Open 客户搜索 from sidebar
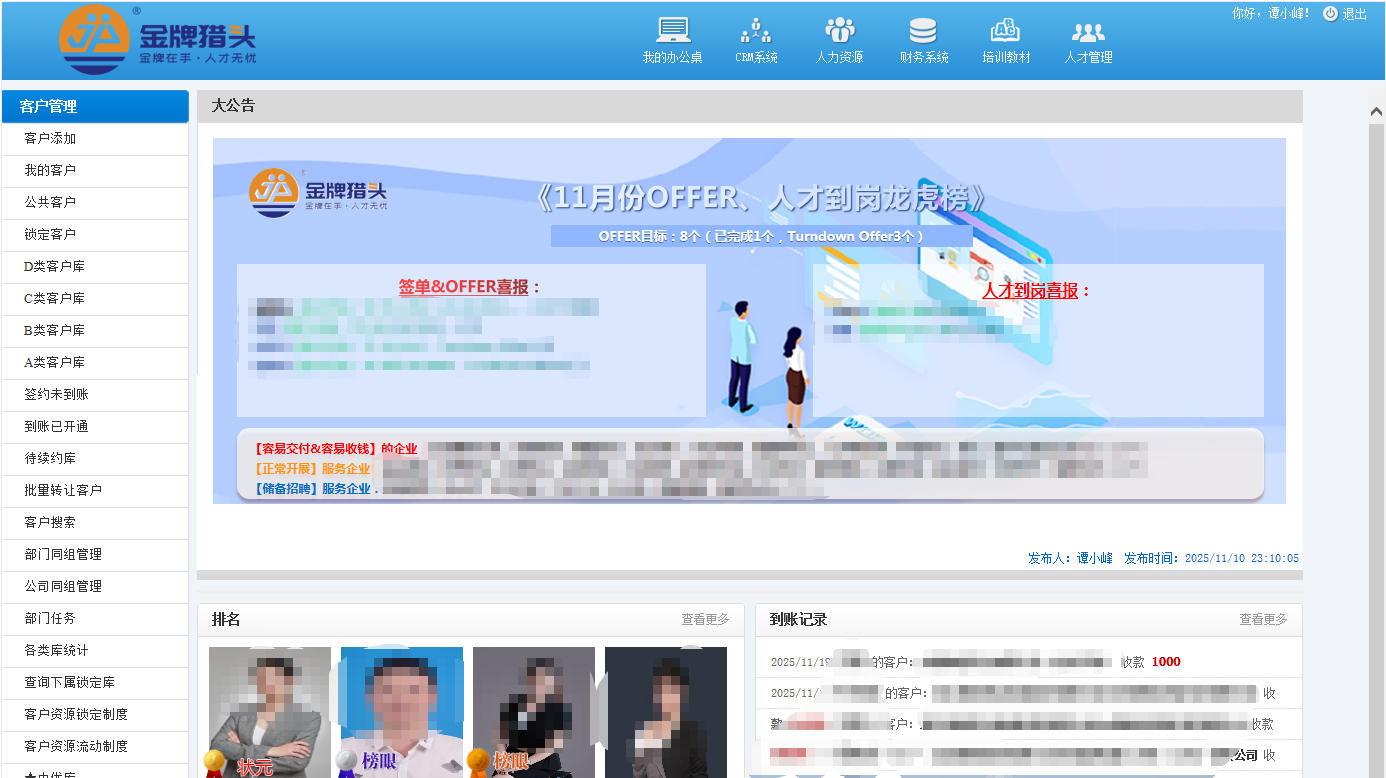The height and width of the screenshot is (778, 1386). pos(50,523)
